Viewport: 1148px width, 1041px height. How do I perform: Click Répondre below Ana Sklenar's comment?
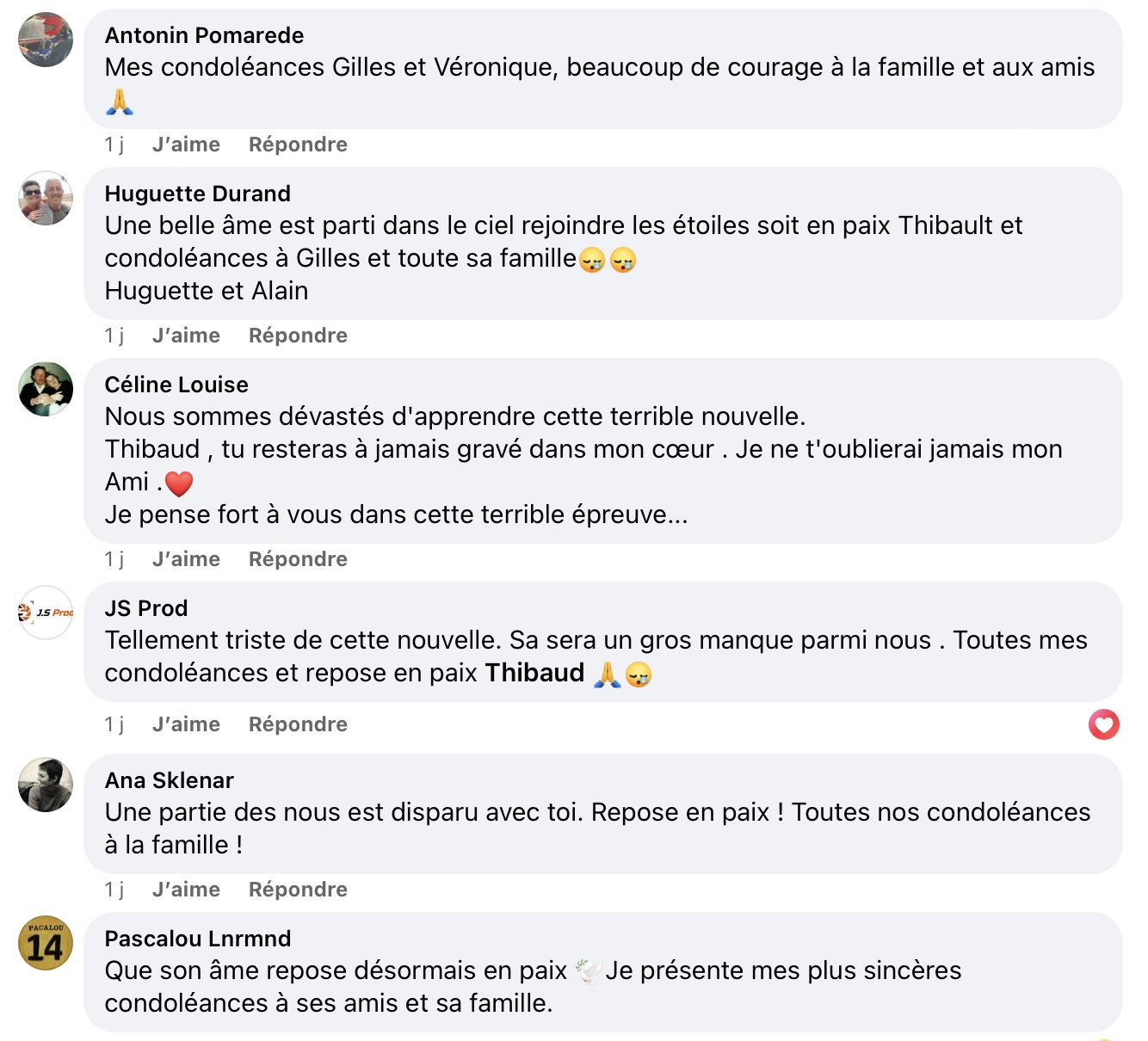pos(298,890)
